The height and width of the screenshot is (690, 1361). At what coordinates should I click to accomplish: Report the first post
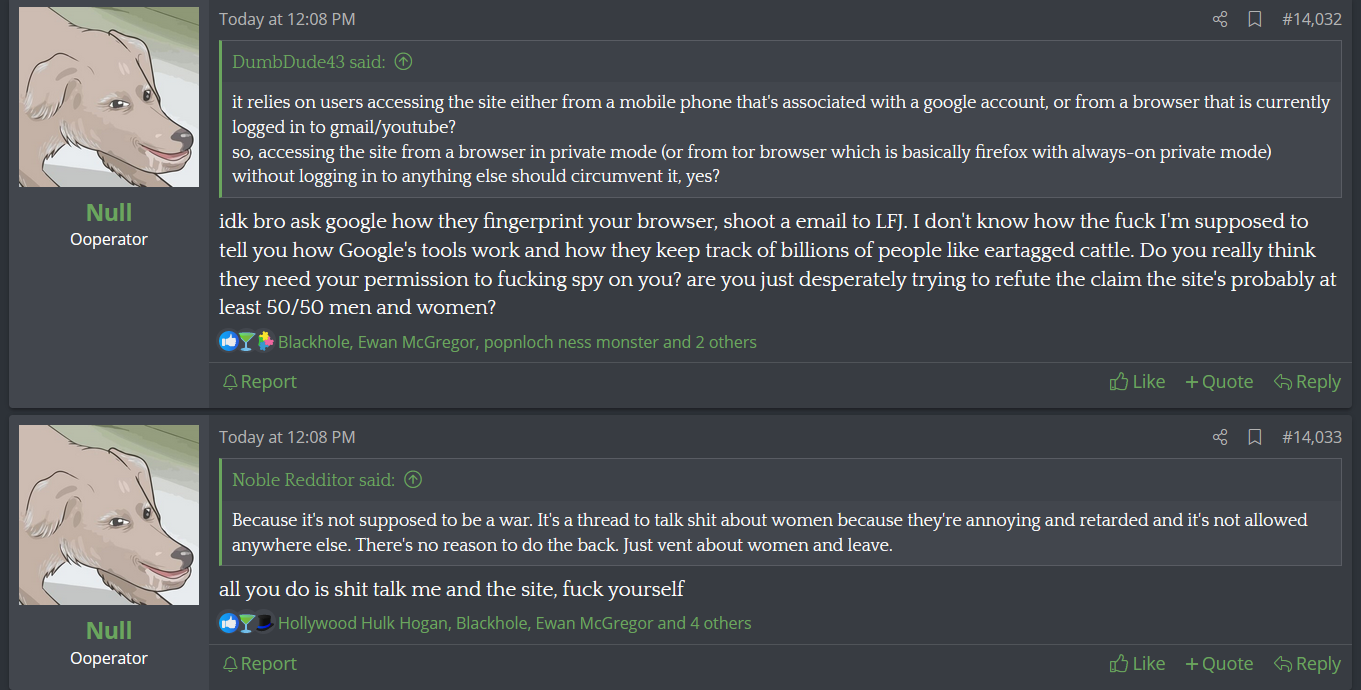pos(260,381)
